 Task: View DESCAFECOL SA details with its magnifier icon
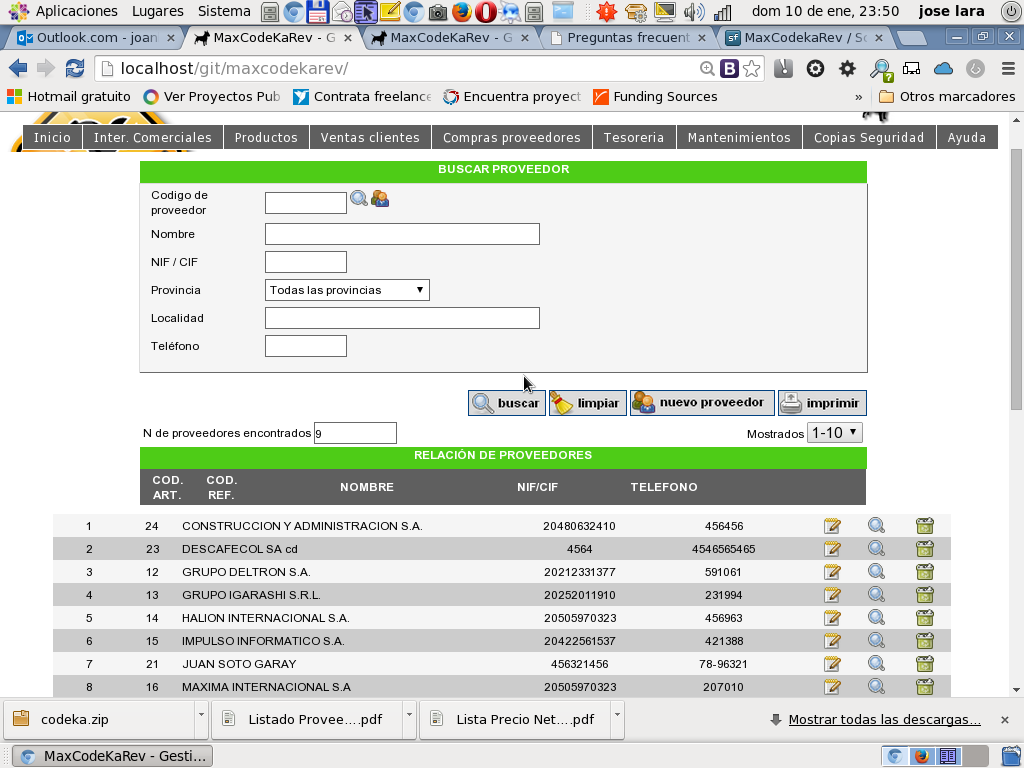tap(876, 548)
